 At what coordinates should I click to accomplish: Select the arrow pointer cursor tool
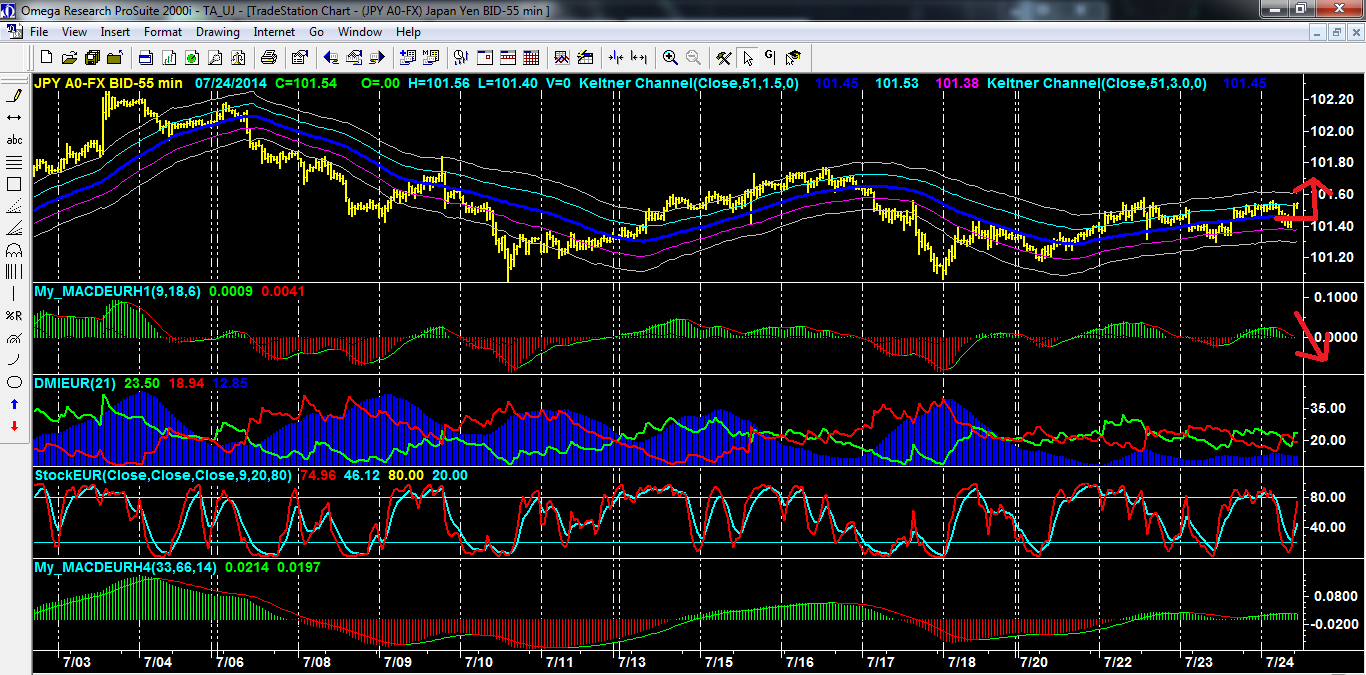pos(748,57)
